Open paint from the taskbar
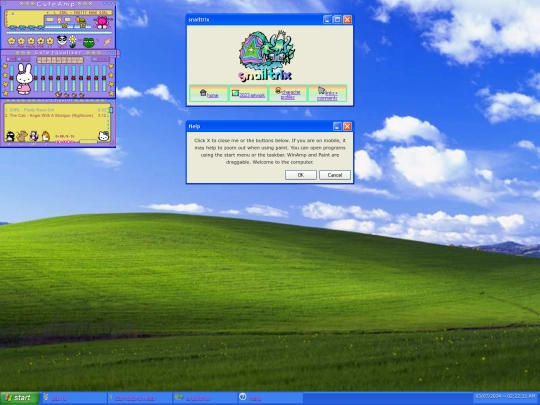This screenshot has height=405, width=540. click(x=74, y=398)
